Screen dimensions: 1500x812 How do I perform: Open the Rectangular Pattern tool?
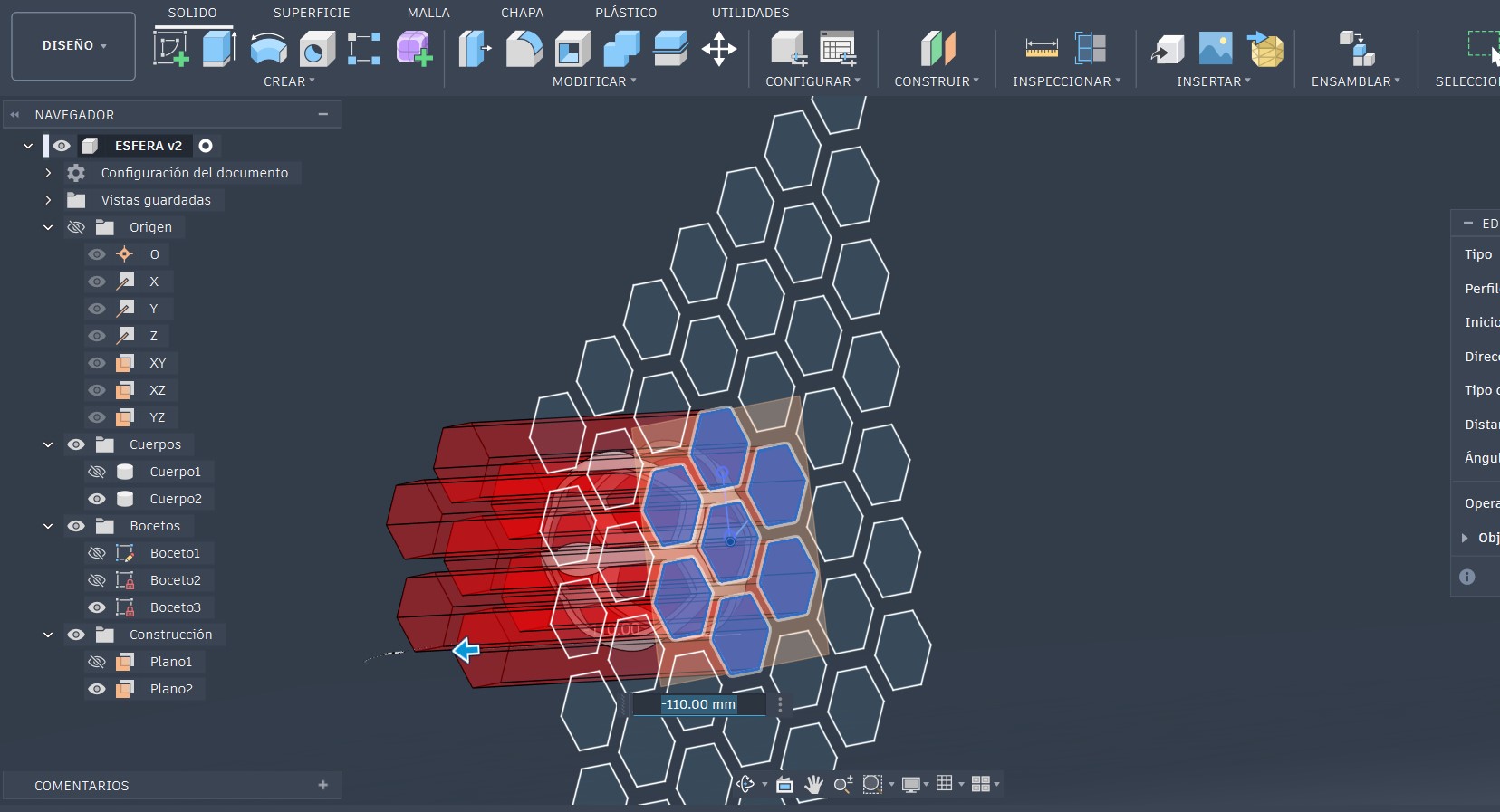[364, 49]
